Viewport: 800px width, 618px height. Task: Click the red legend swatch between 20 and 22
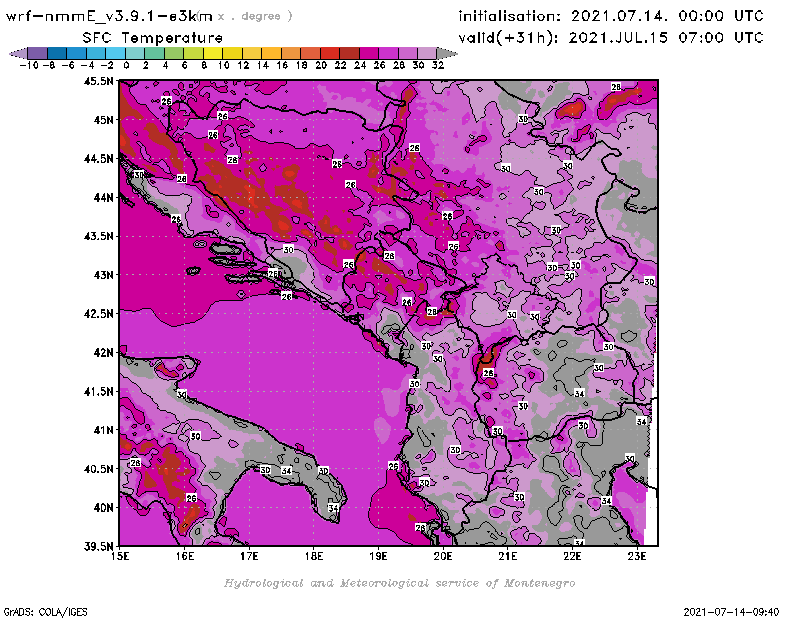[330, 53]
